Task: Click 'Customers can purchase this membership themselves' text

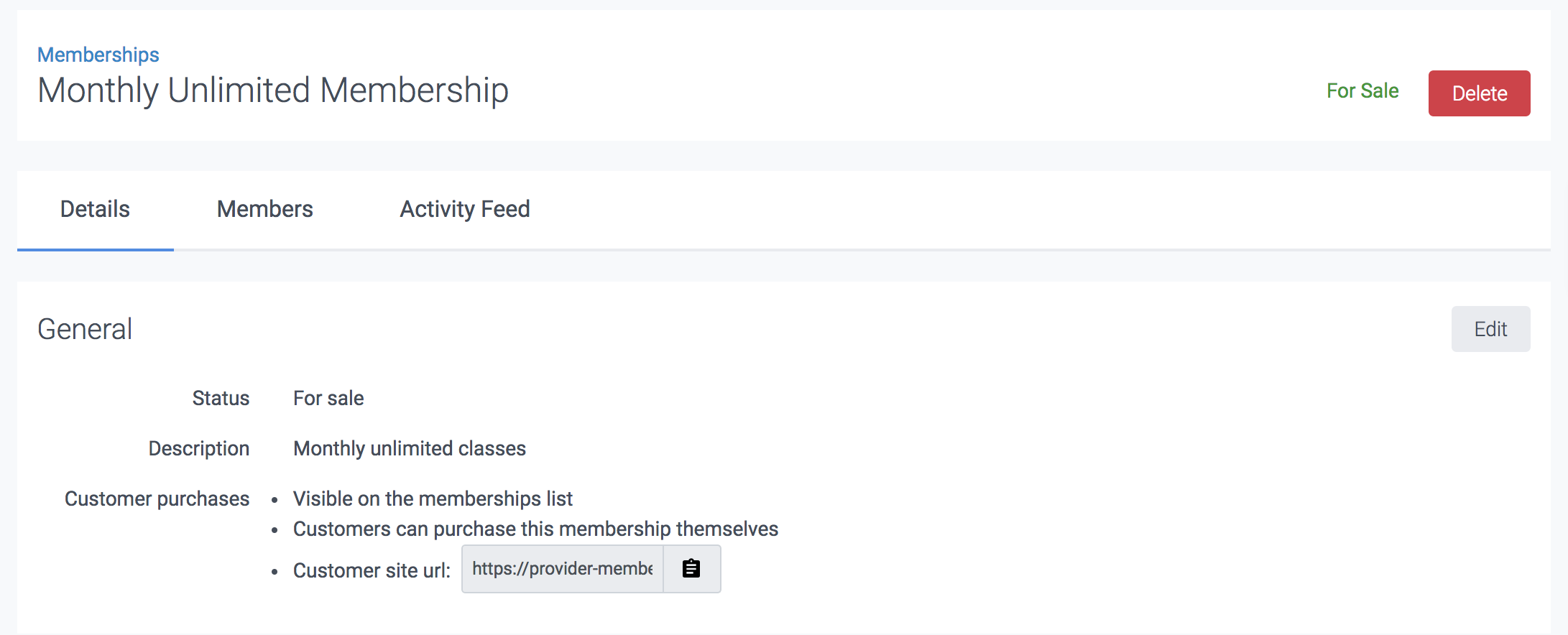Action: pyautogui.click(x=535, y=529)
